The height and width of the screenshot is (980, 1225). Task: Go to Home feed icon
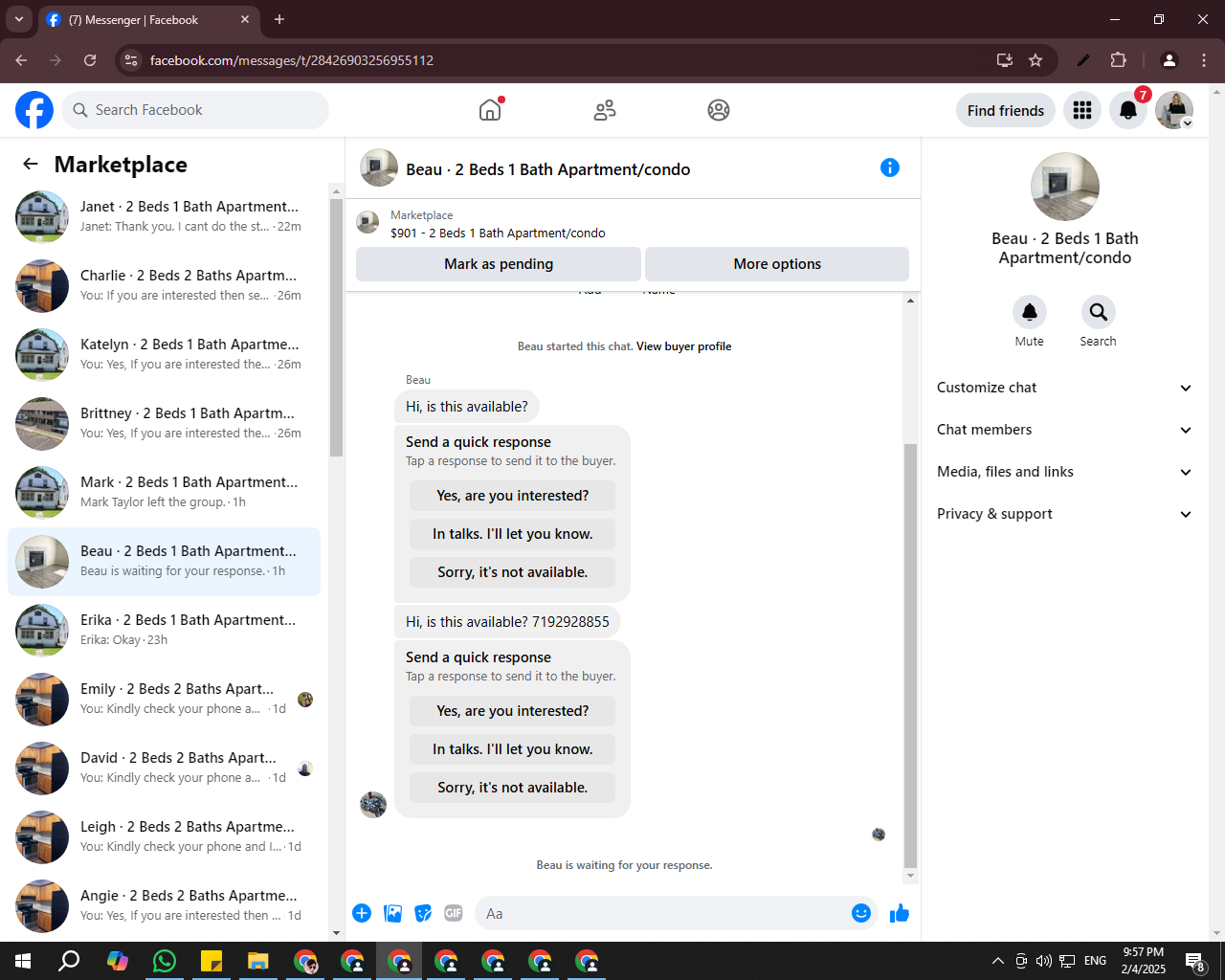click(x=490, y=110)
